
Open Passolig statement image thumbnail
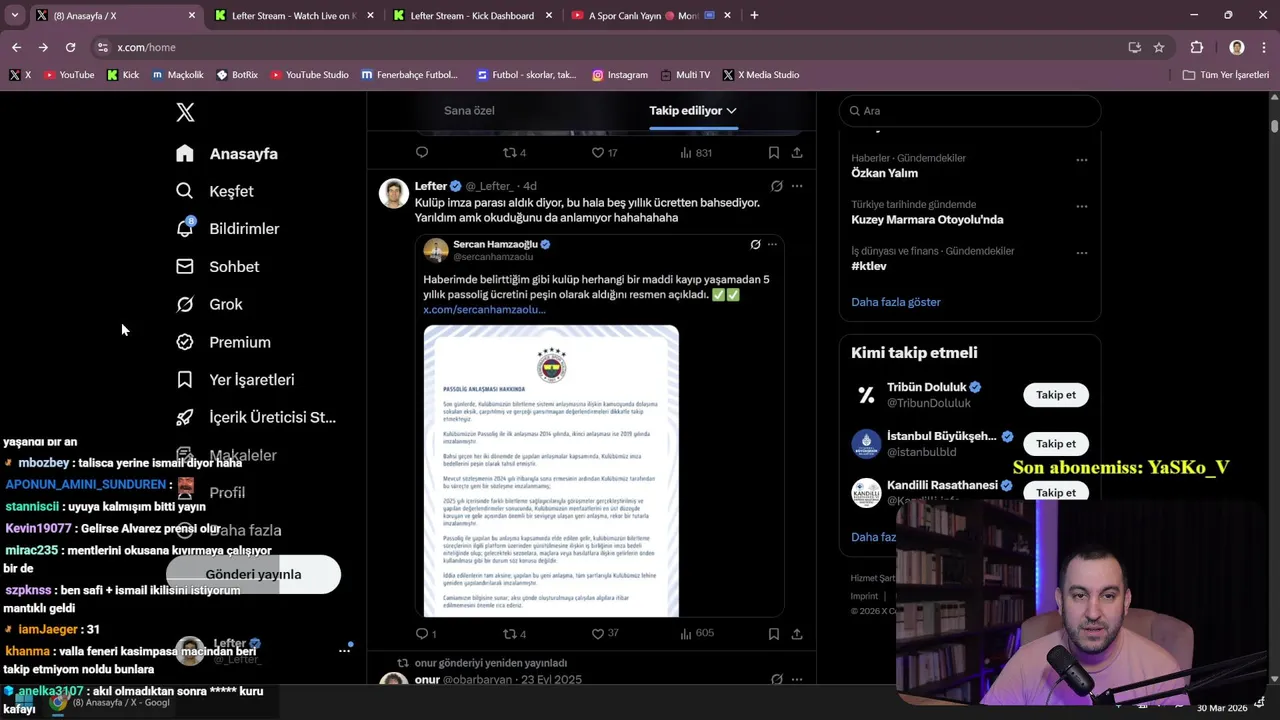tap(551, 470)
